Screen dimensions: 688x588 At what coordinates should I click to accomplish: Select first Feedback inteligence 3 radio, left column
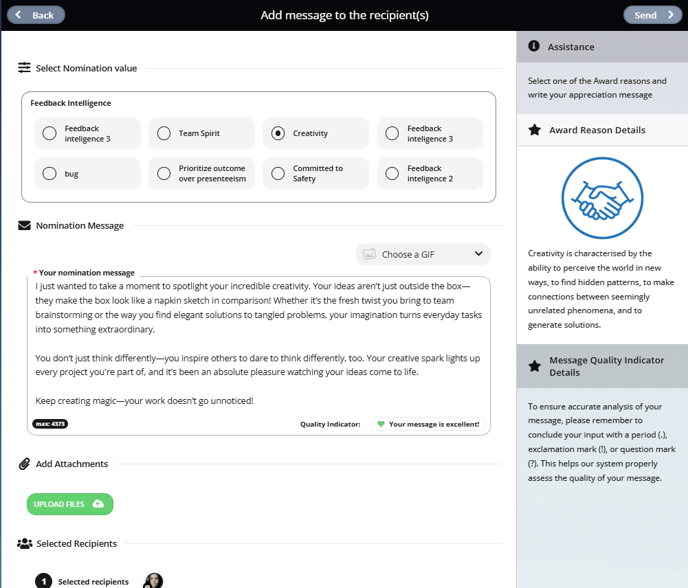[50, 133]
